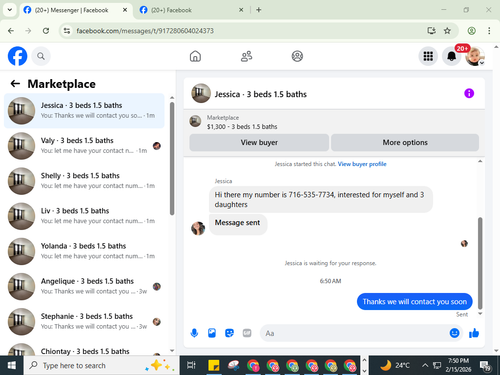Click Jessica's message with phone number
Screen dimensions: 500x375
(x=321, y=199)
